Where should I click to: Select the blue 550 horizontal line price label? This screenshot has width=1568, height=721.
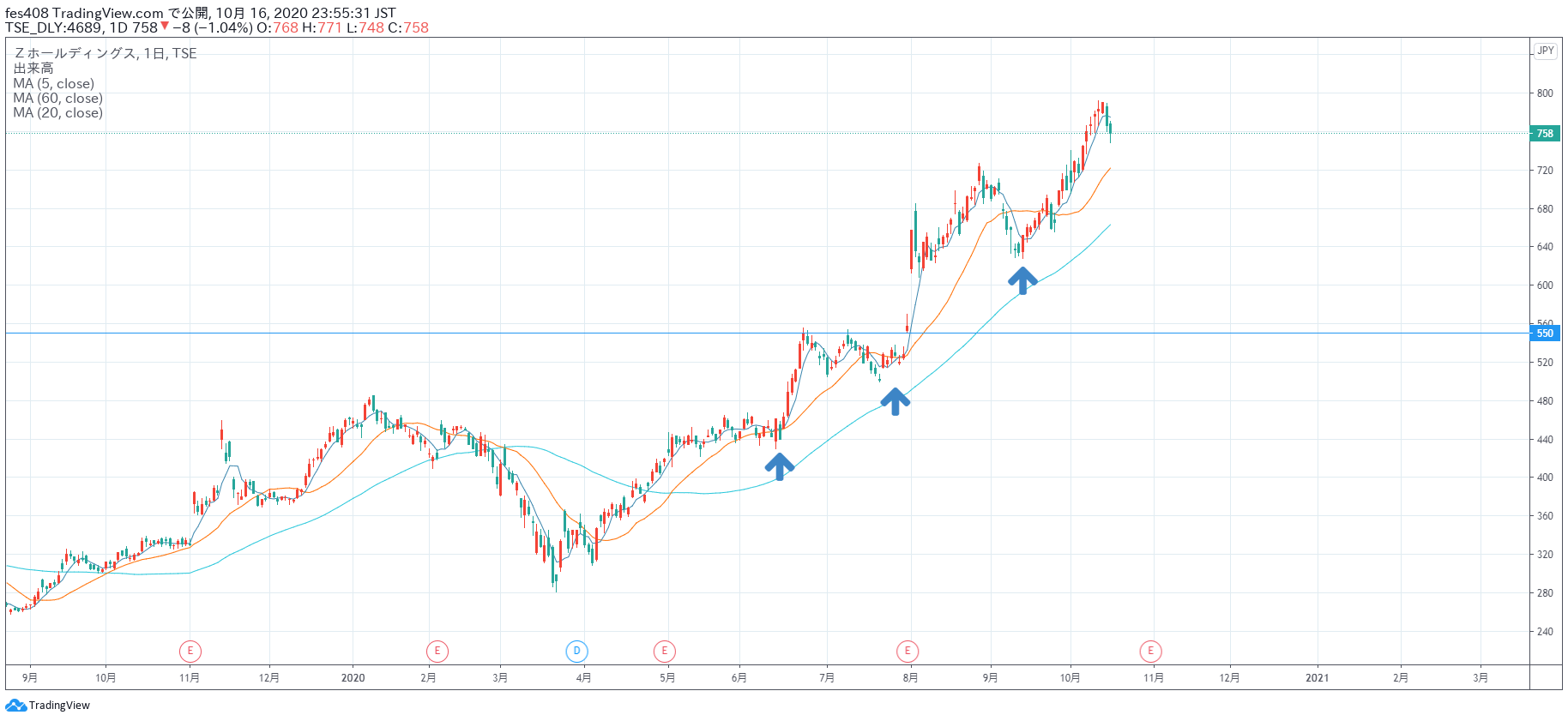click(1544, 333)
